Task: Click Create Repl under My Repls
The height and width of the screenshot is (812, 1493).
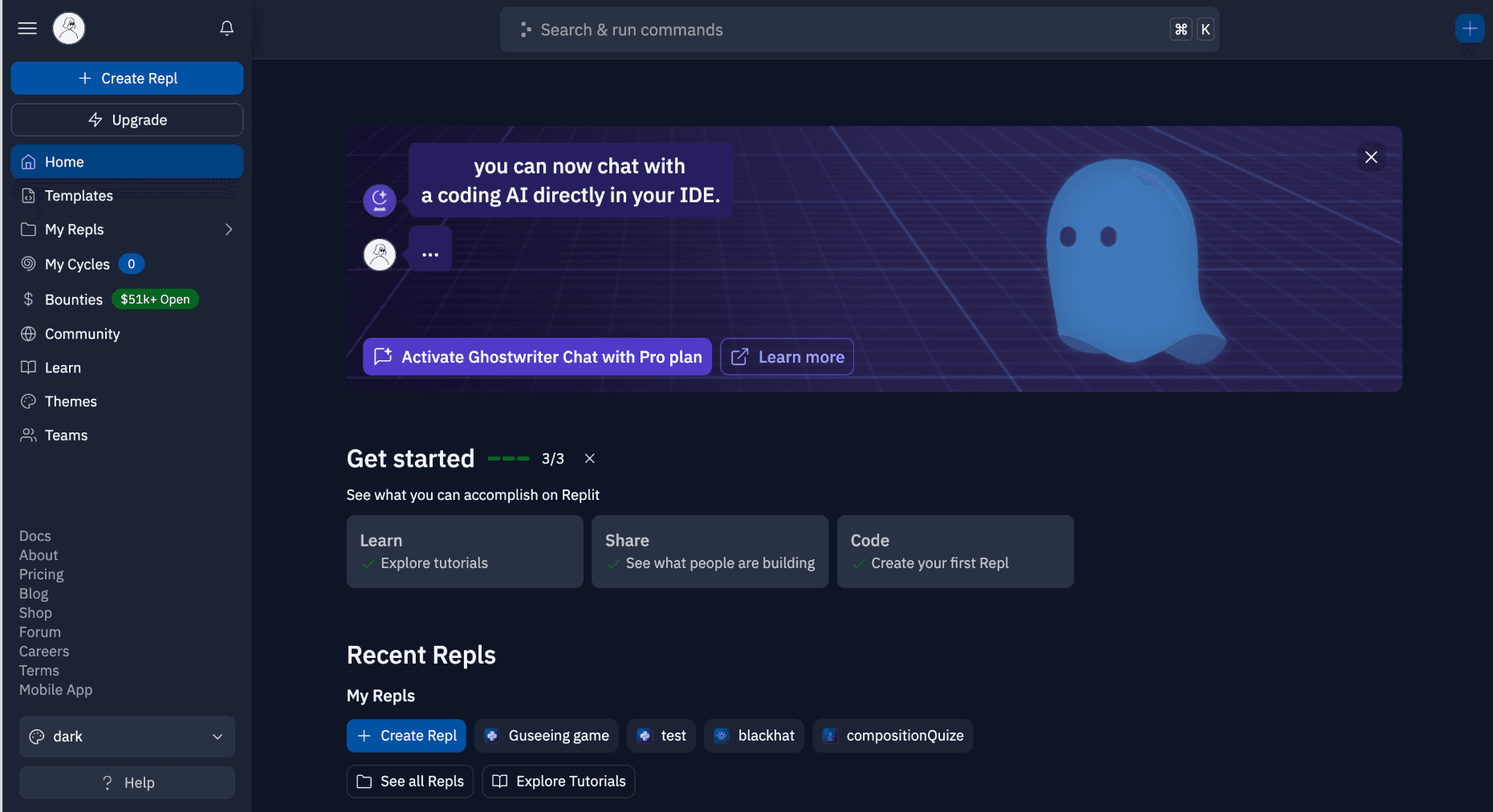Action: pyautogui.click(x=406, y=736)
